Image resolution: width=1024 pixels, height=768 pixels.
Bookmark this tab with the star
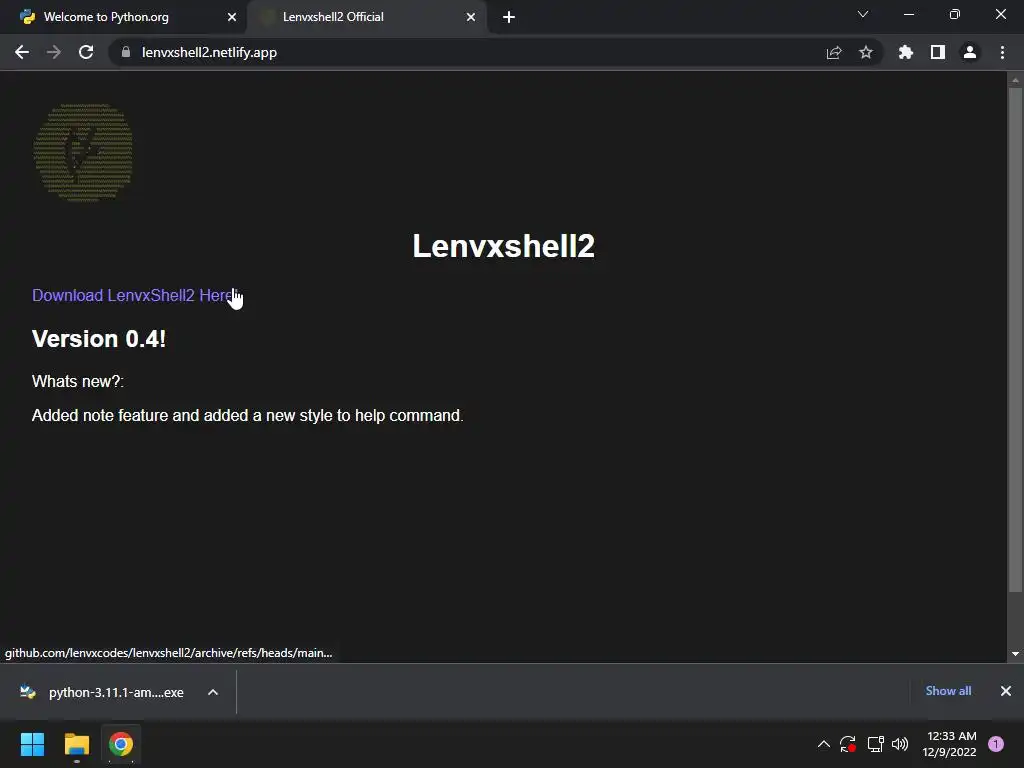(x=866, y=52)
